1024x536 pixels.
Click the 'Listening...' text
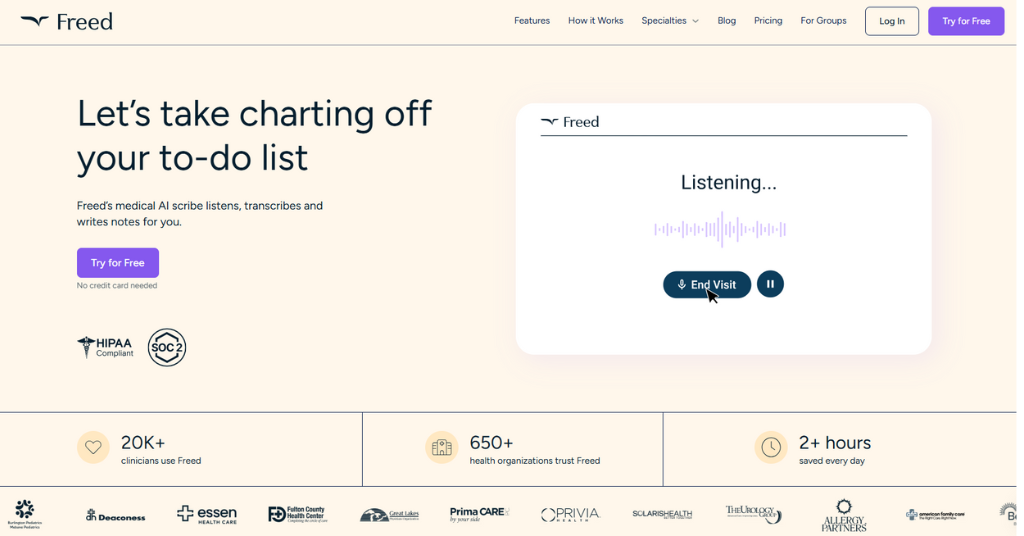728,182
